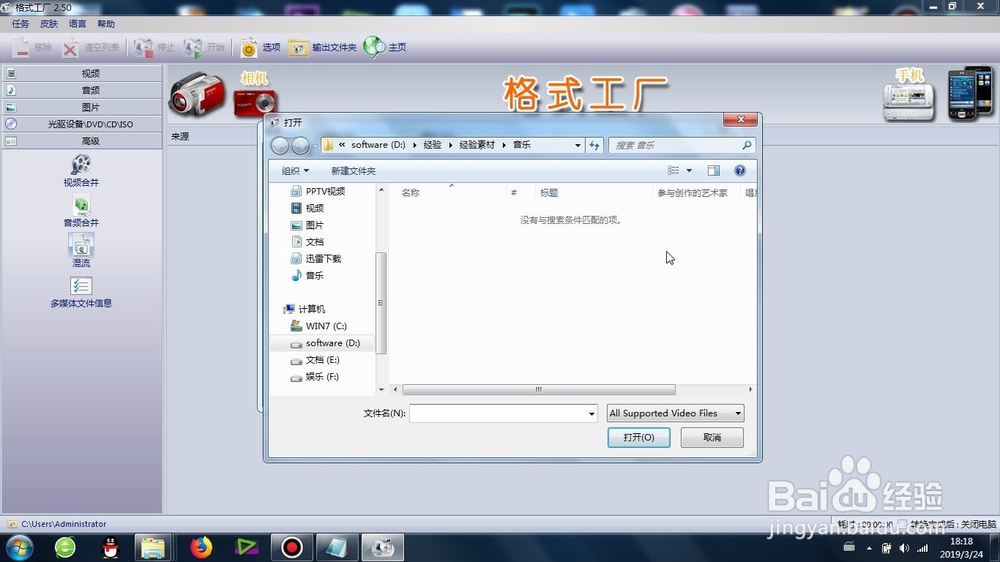The height and width of the screenshot is (562, 1000).
Task: Open Windows Start button
Action: 19,547
